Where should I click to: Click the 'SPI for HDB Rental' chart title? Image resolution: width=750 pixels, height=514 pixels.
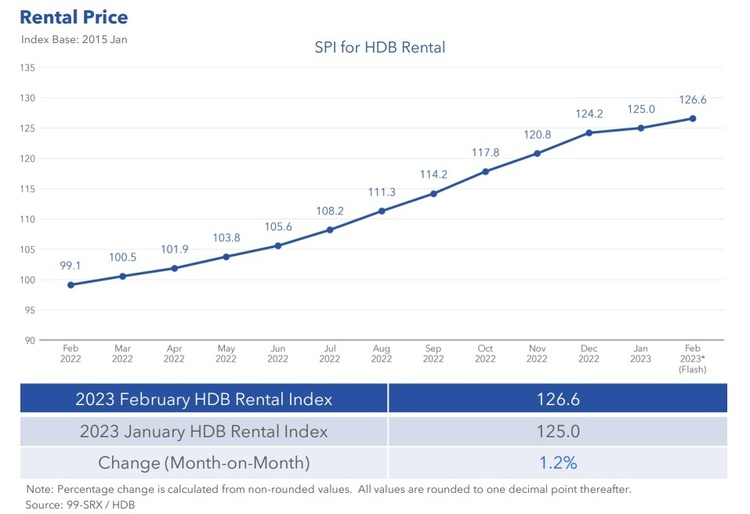380,47
